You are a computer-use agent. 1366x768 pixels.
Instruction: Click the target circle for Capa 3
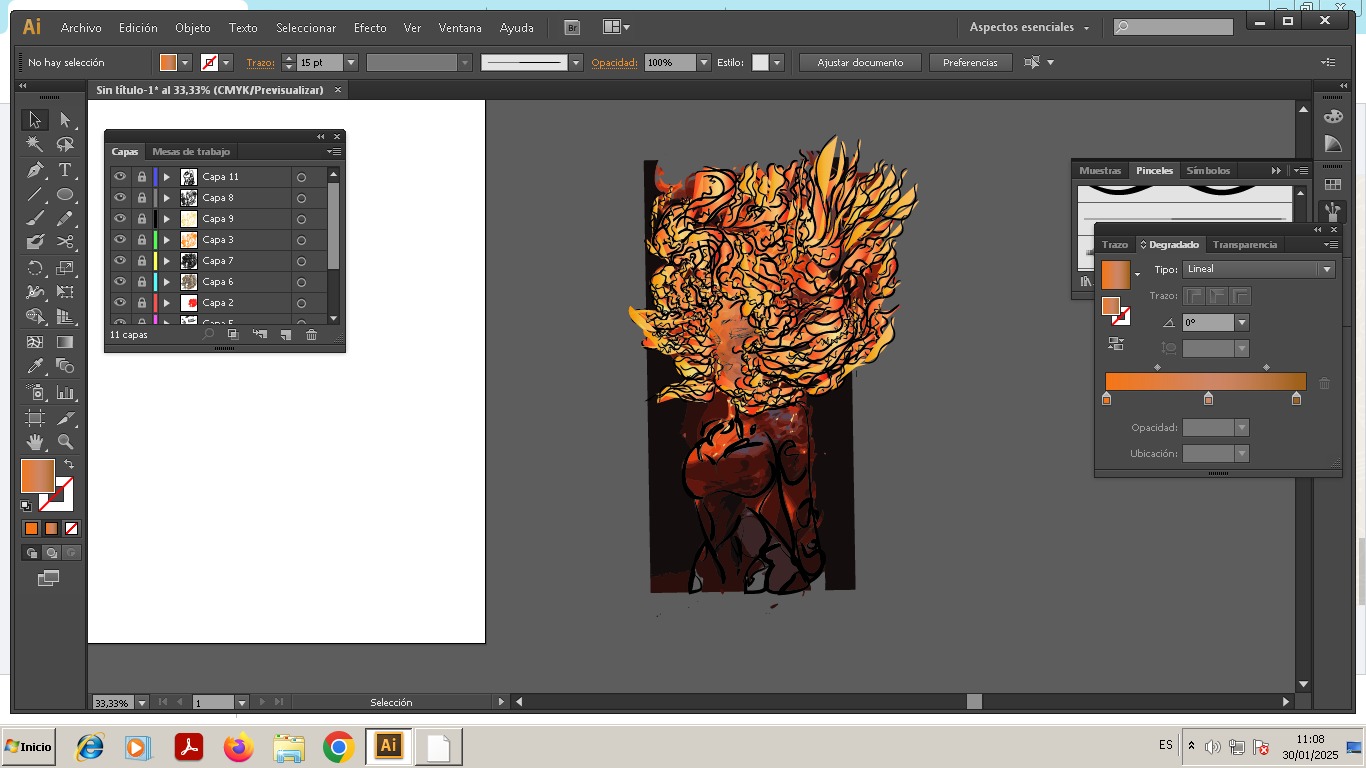click(301, 240)
